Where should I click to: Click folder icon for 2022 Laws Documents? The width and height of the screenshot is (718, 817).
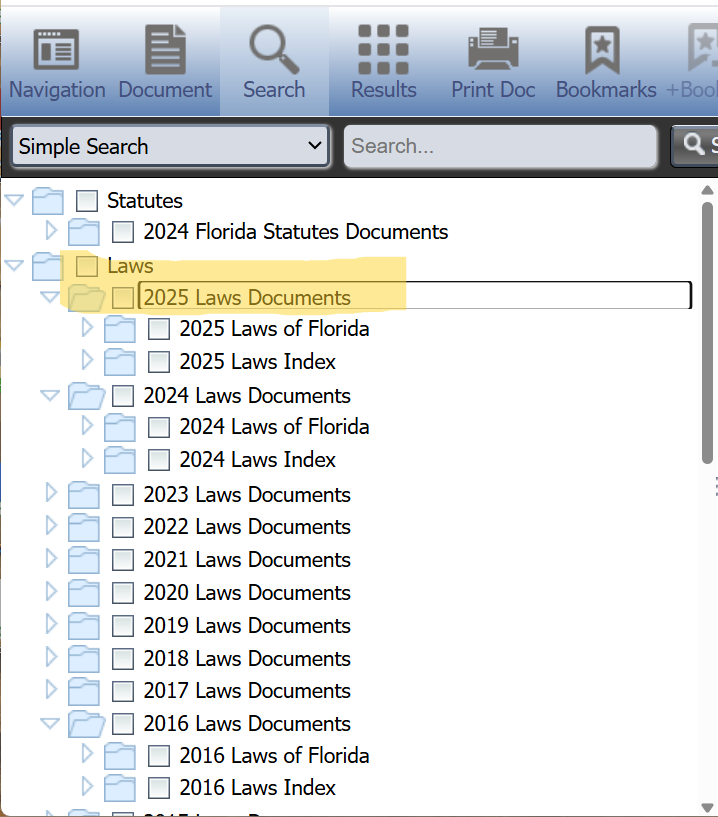83,527
